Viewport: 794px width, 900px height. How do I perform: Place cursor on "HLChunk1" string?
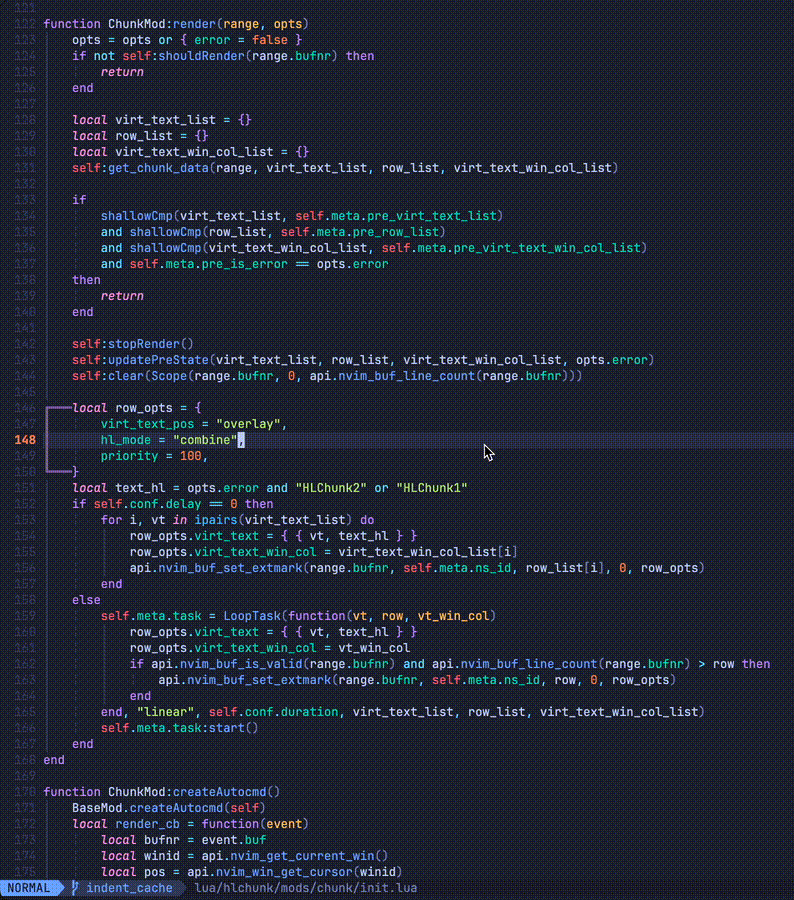pyautogui.click(x=431, y=488)
